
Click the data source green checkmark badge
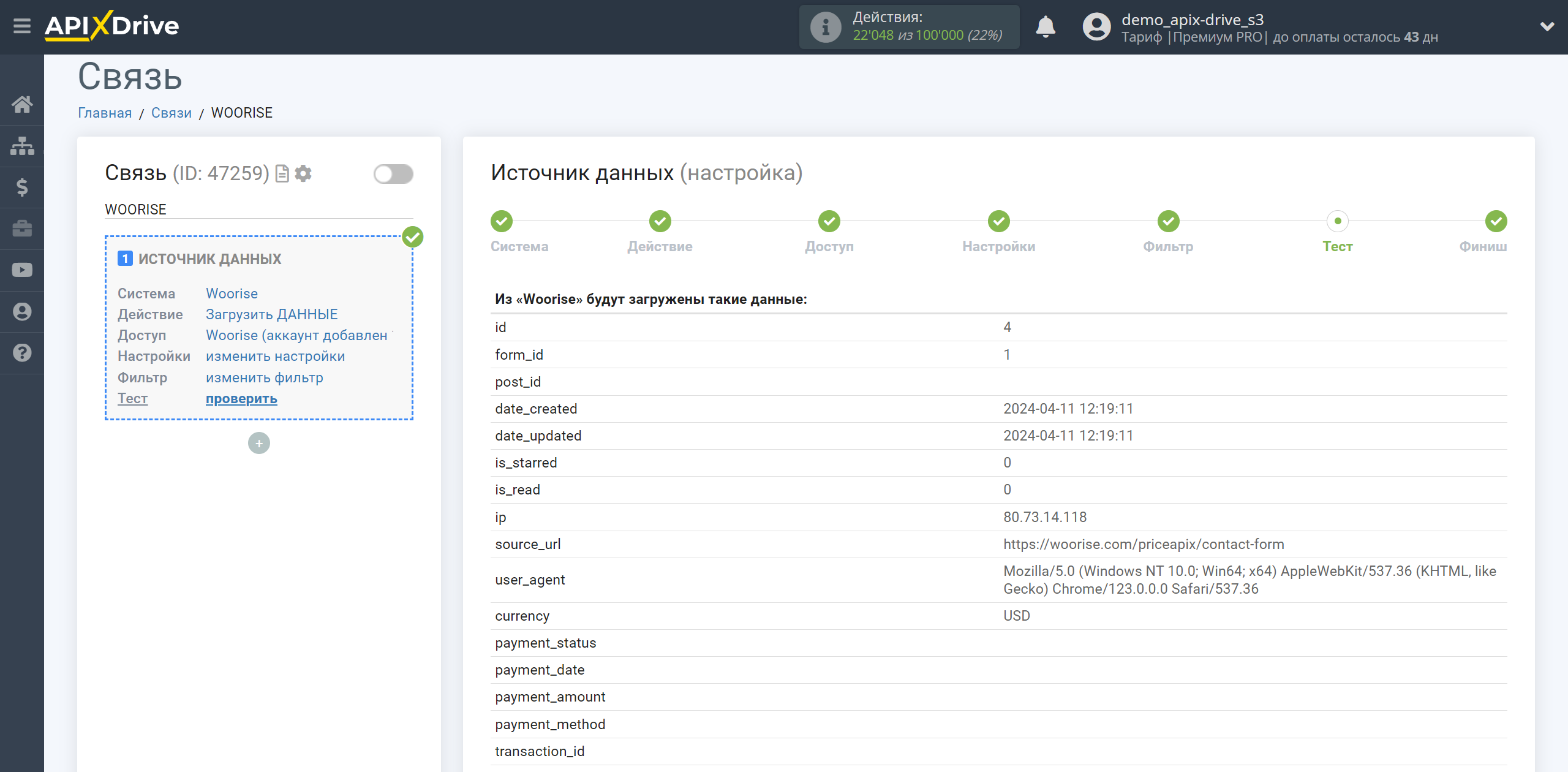[x=413, y=237]
